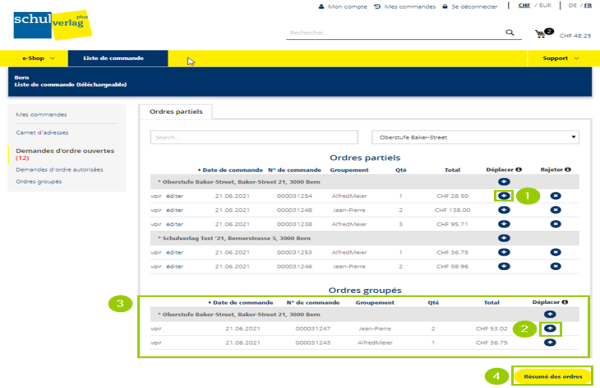This screenshot has width=600, height=388.
Task: Reject order 000031253
Action: click(556, 252)
